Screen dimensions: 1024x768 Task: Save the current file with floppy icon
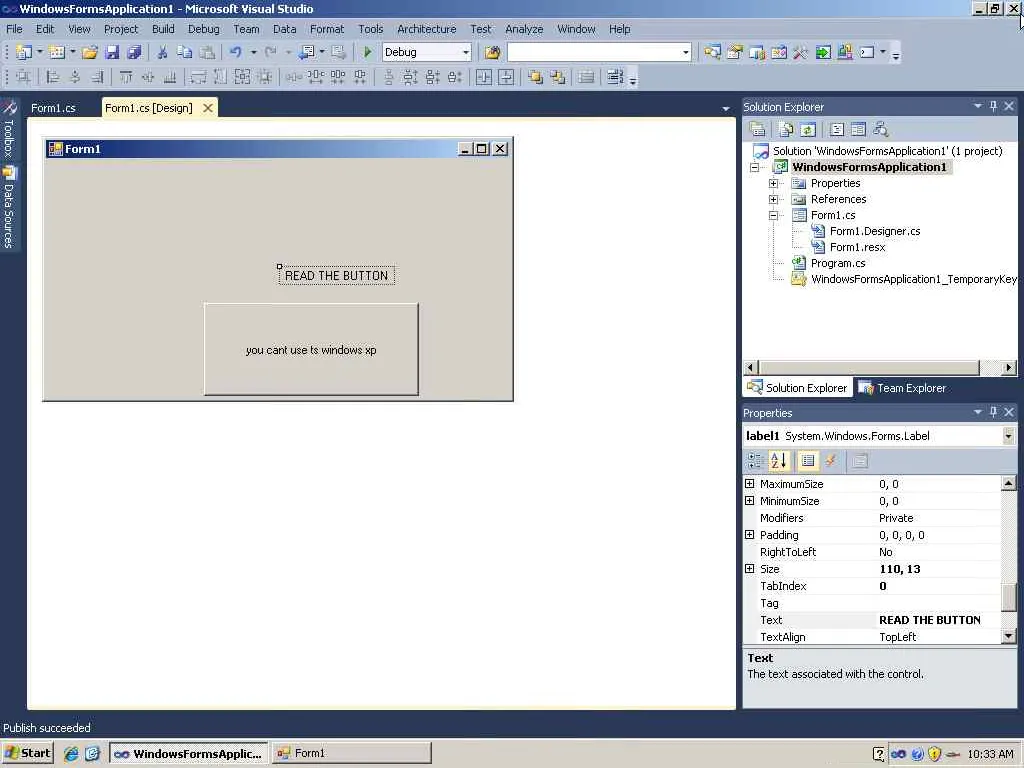(x=112, y=52)
